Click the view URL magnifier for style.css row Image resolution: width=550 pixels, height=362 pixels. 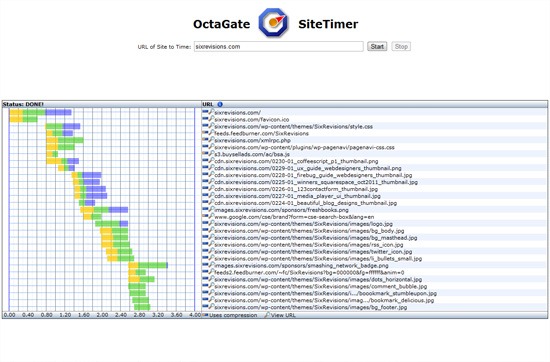coord(211,126)
